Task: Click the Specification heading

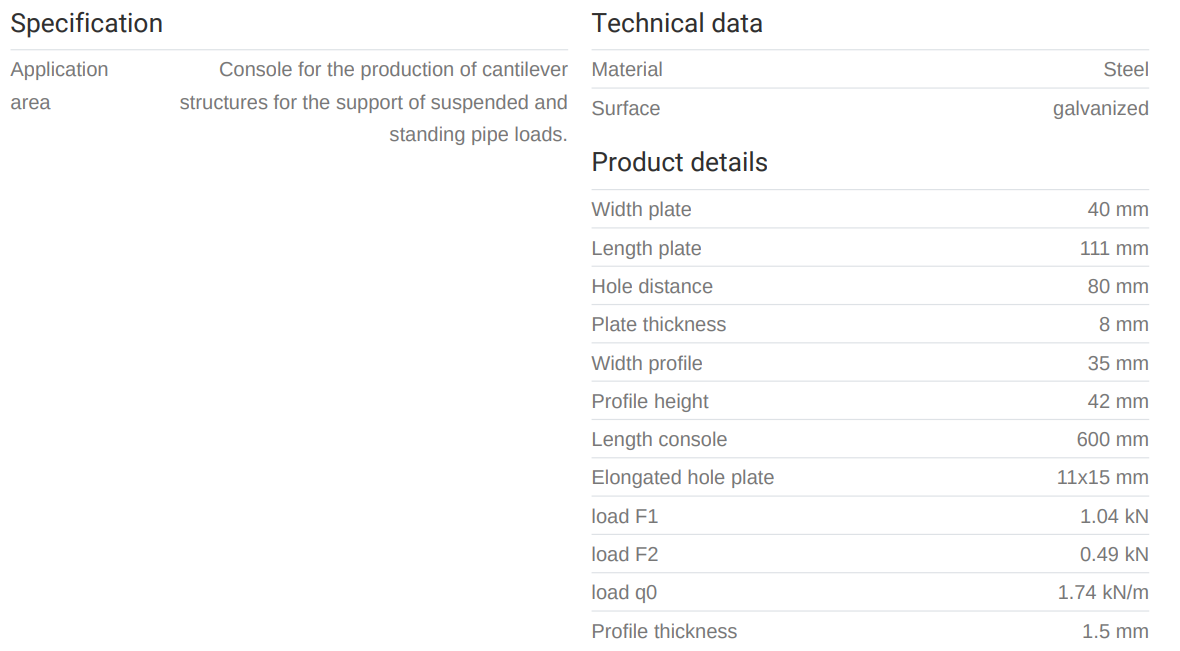Action: [86, 24]
